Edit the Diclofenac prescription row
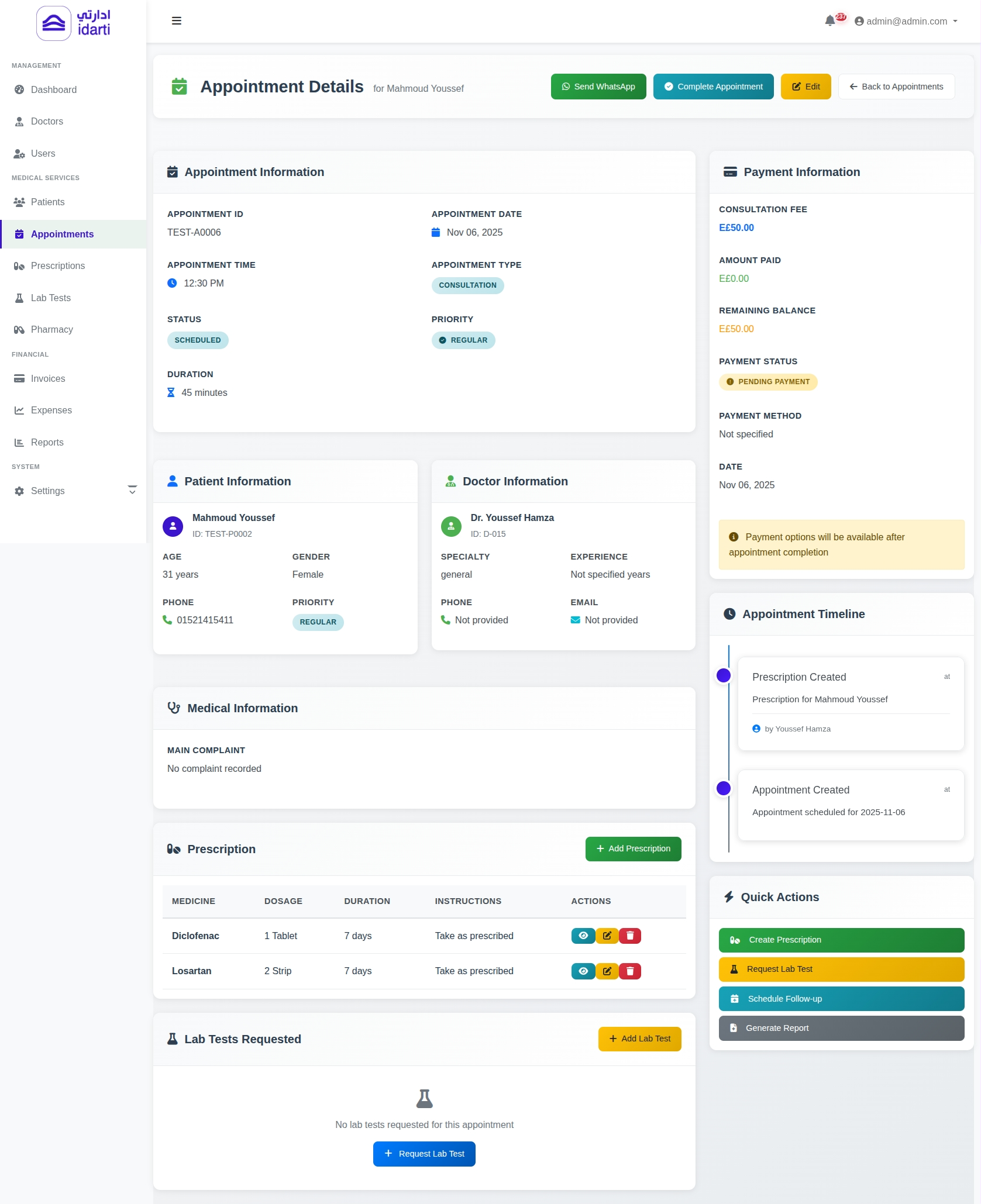981x1204 pixels. (607, 936)
